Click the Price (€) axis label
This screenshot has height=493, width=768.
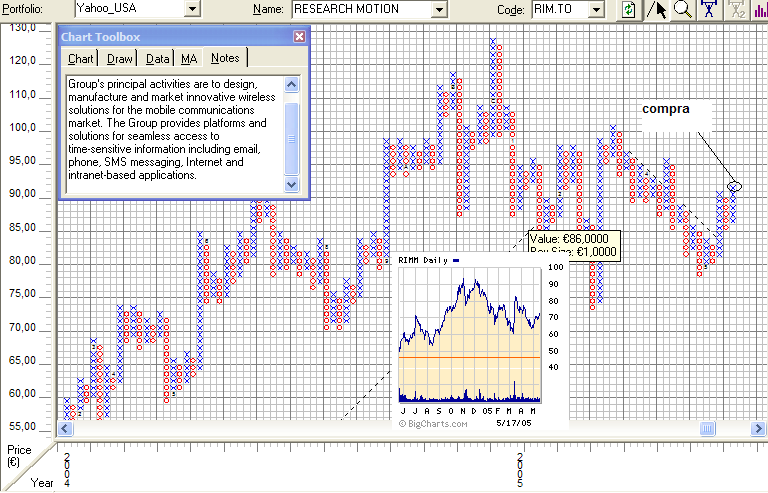(19, 456)
